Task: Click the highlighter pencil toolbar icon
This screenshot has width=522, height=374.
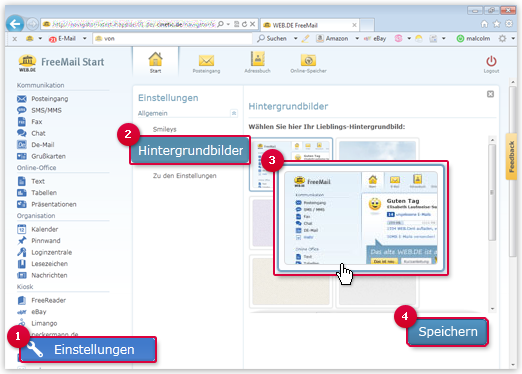Action: [x=305, y=39]
